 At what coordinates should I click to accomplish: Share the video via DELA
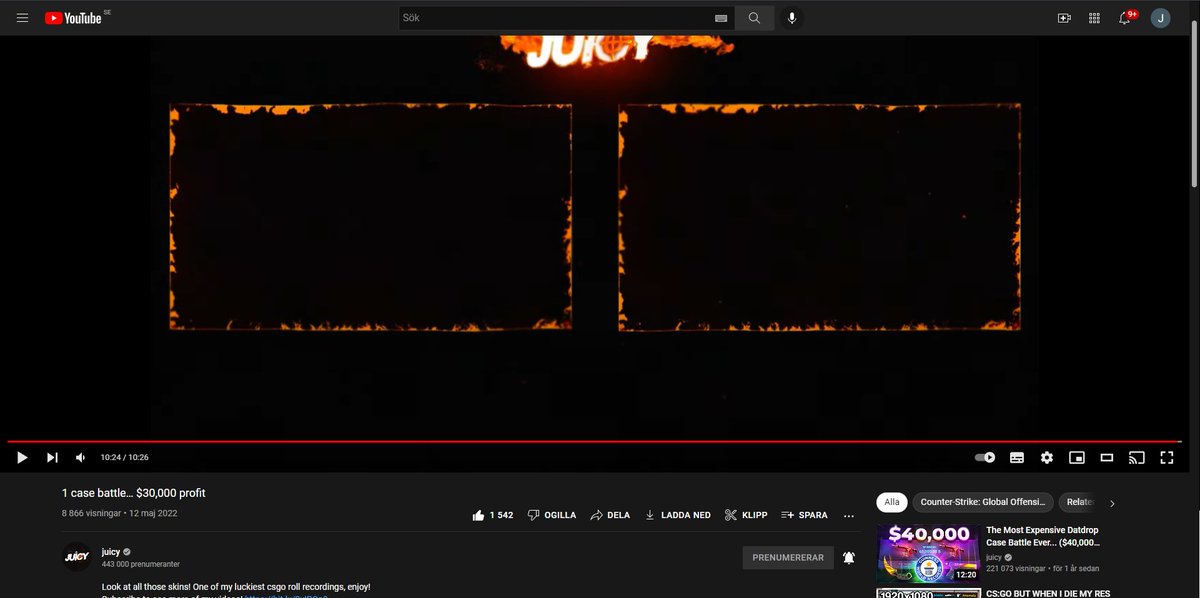coord(610,515)
